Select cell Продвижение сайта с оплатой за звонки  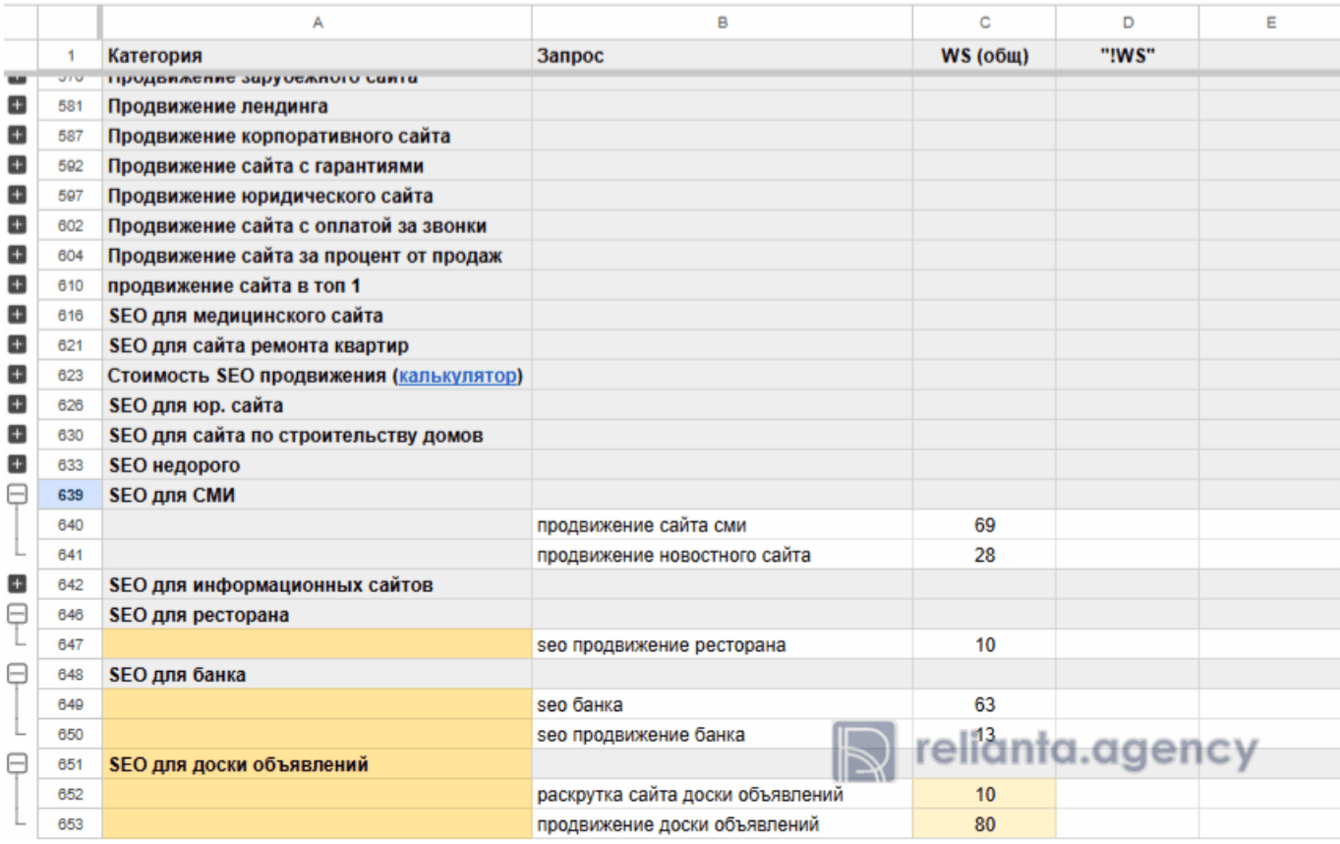[317, 226]
